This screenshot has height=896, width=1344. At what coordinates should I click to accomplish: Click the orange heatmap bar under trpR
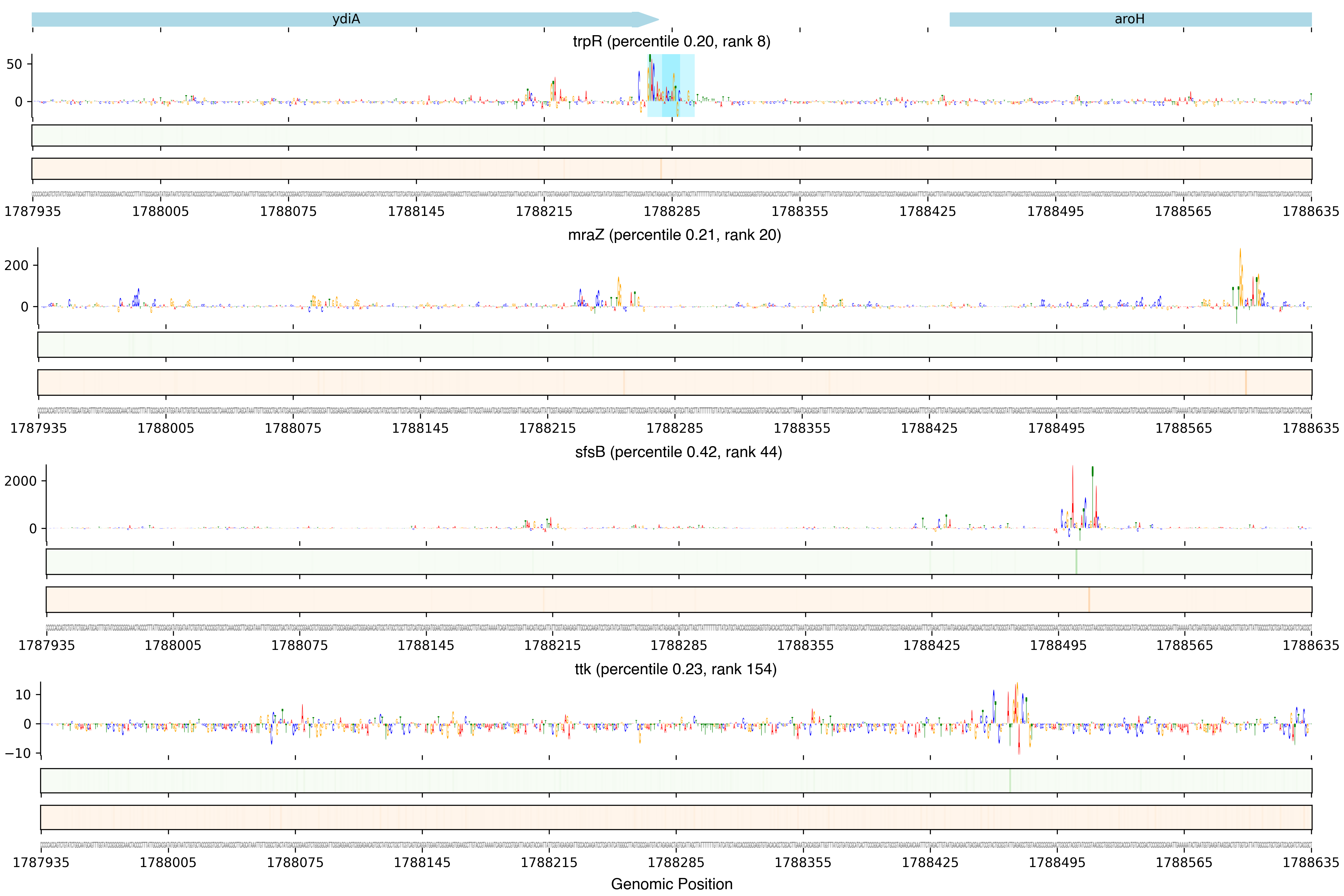pos(671,169)
